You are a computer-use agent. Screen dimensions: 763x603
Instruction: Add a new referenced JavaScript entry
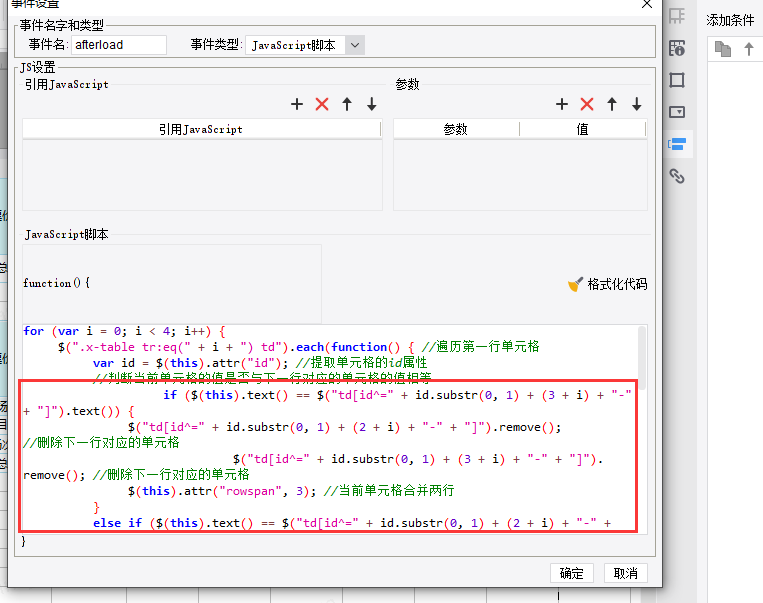pos(297,104)
